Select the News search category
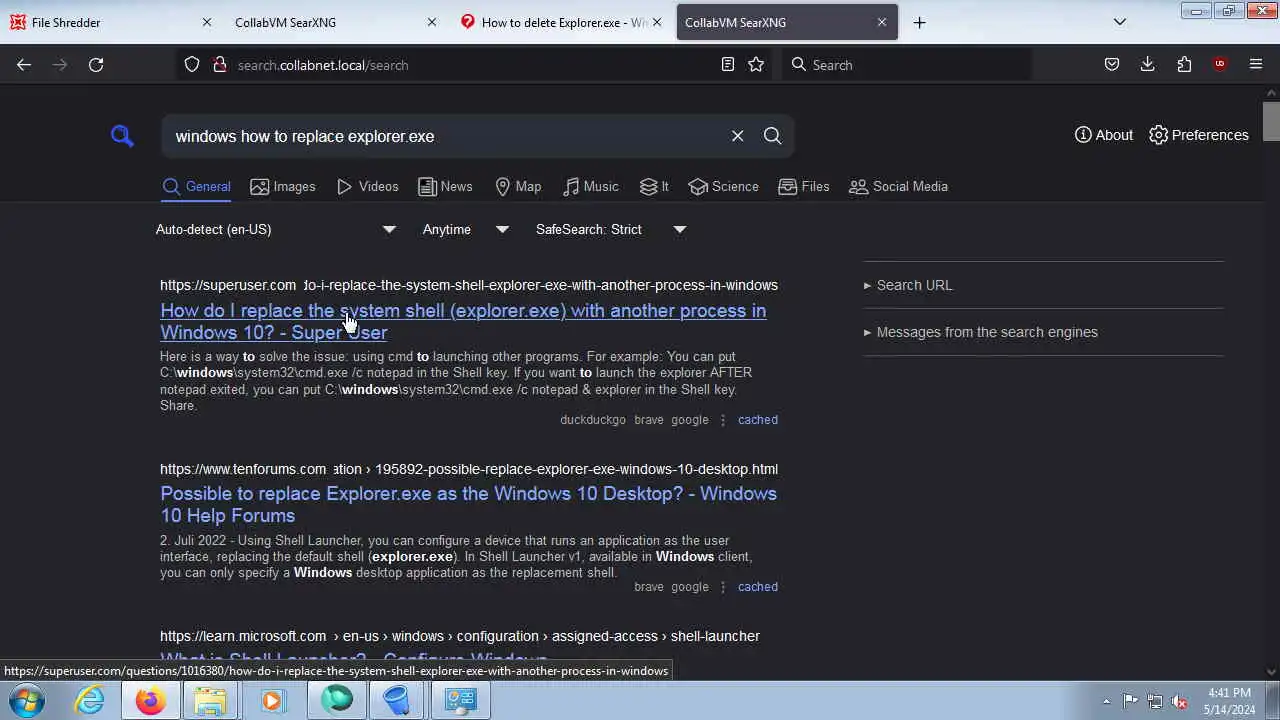The height and width of the screenshot is (720, 1280). [445, 187]
